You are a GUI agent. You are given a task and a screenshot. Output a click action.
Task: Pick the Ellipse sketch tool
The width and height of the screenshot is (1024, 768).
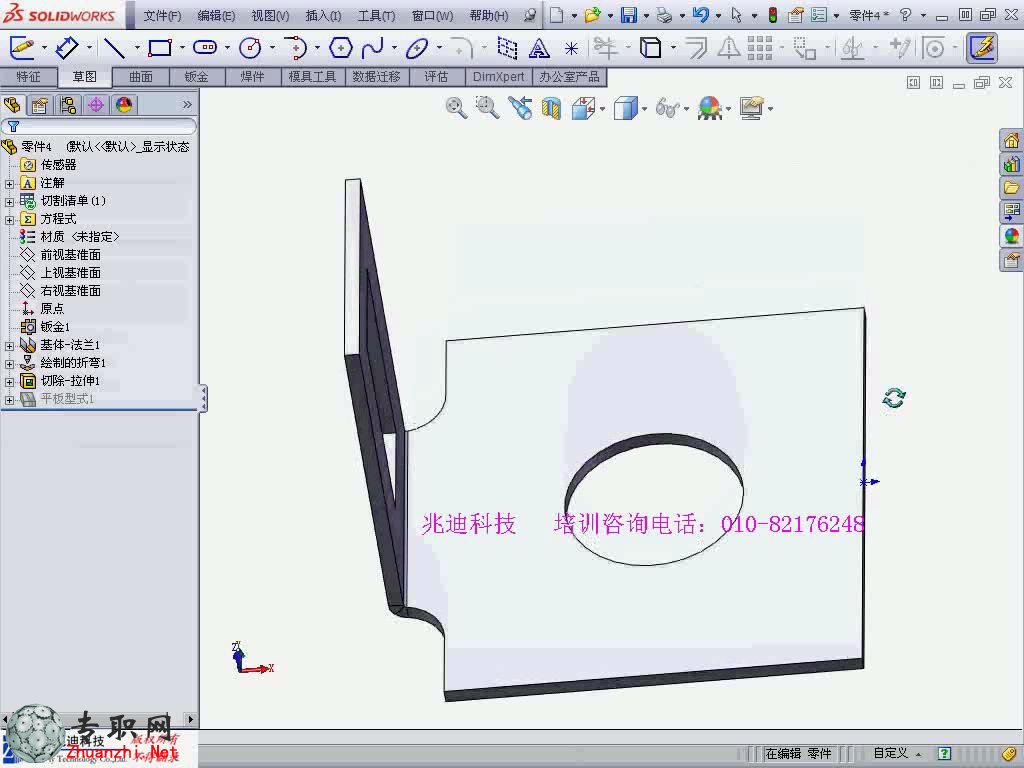[417, 48]
